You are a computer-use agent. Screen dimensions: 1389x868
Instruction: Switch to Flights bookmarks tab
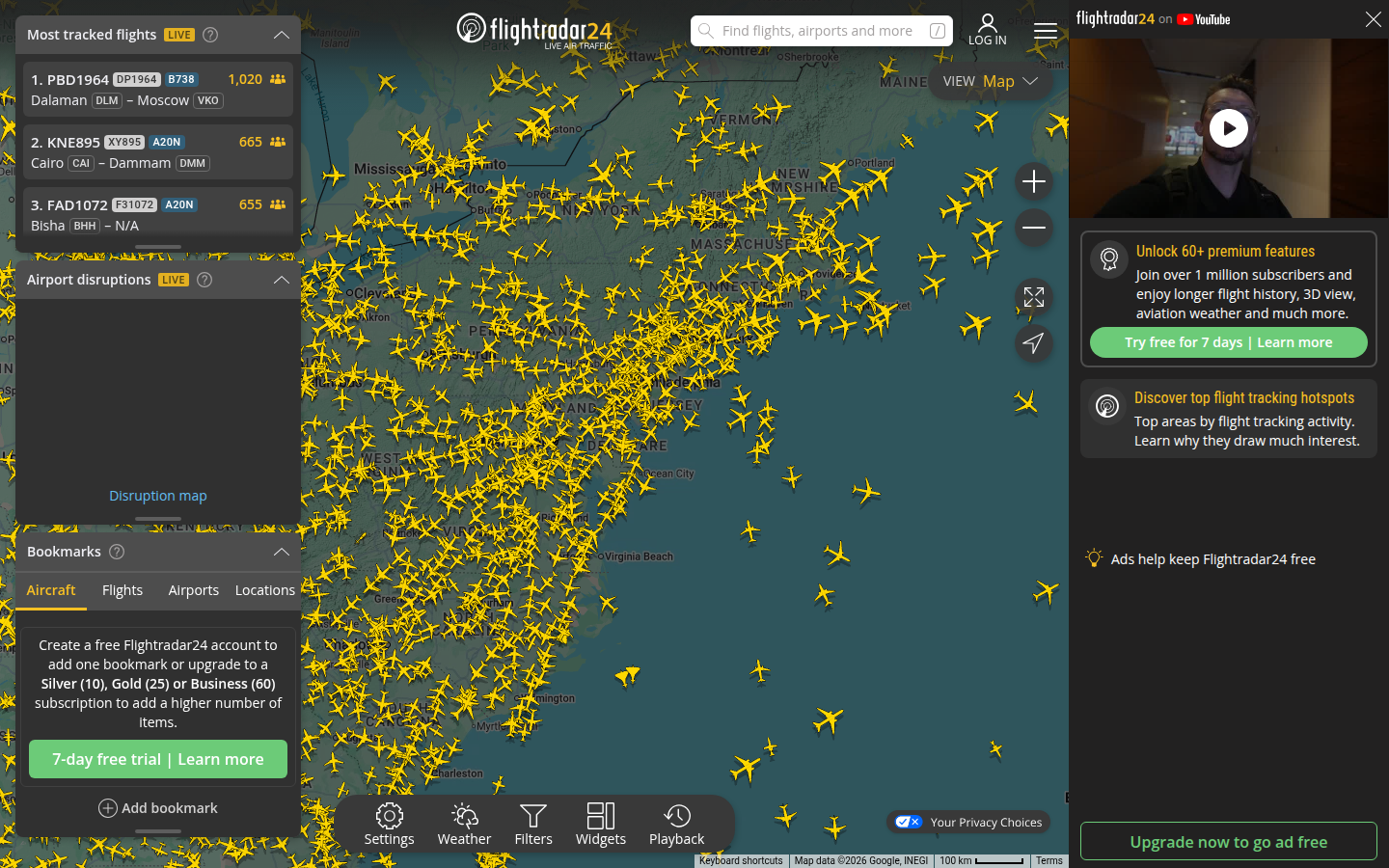coord(123,590)
